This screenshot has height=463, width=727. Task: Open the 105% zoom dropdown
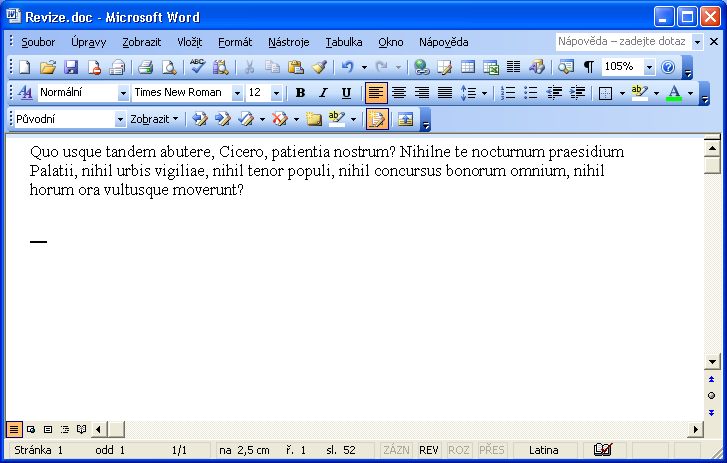point(650,68)
